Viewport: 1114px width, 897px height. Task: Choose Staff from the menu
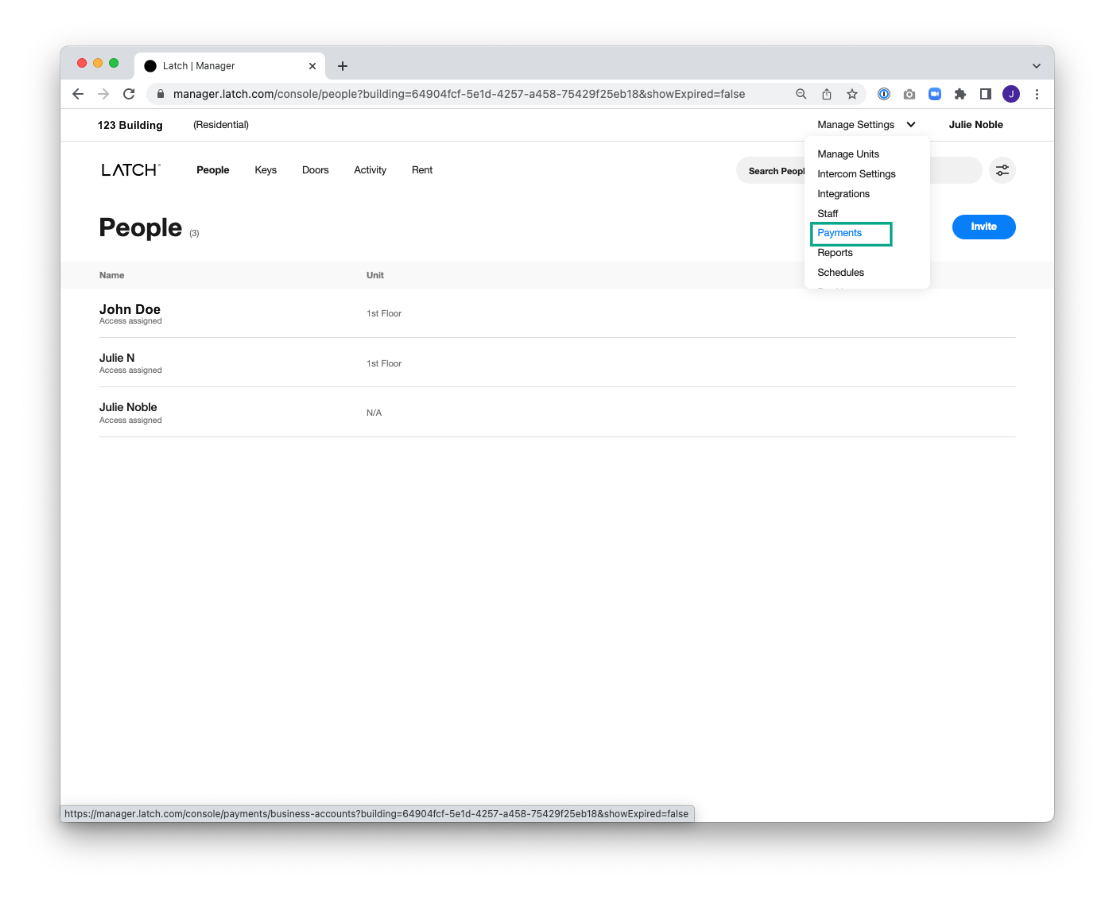coord(828,213)
